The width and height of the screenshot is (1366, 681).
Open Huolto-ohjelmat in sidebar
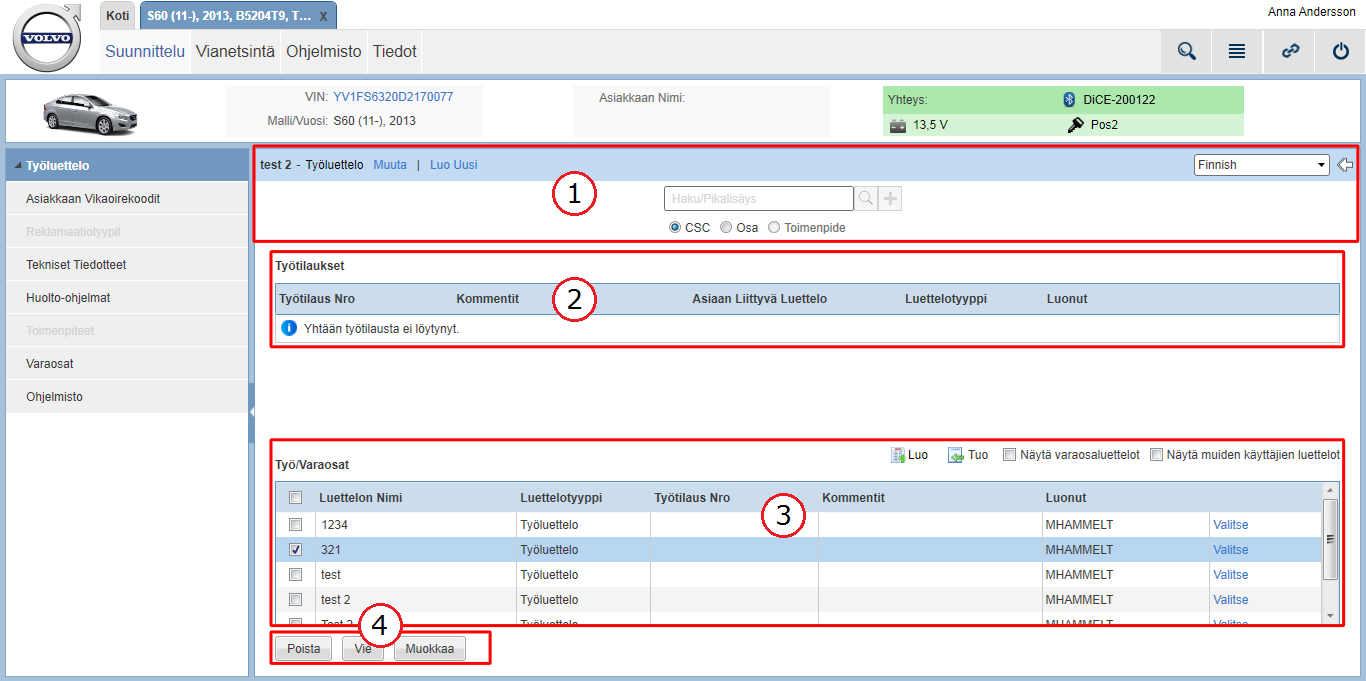pos(127,298)
